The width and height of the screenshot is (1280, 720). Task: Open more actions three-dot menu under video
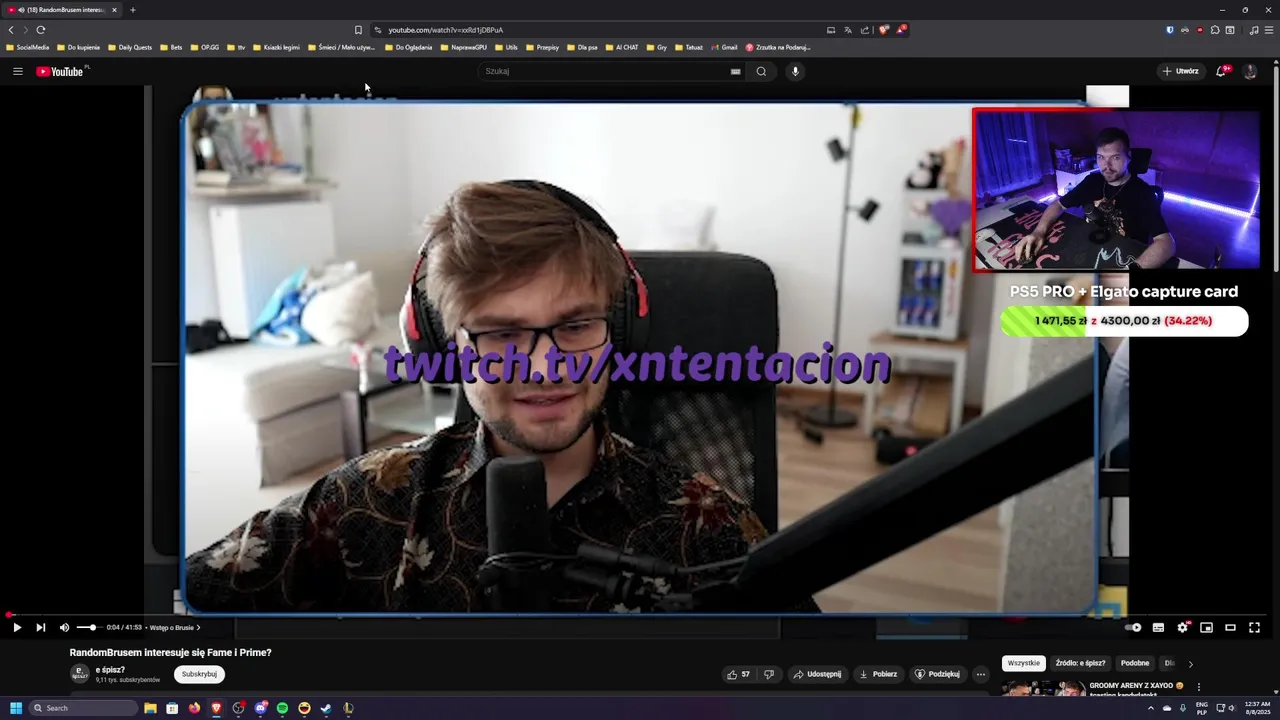pyautogui.click(x=981, y=674)
